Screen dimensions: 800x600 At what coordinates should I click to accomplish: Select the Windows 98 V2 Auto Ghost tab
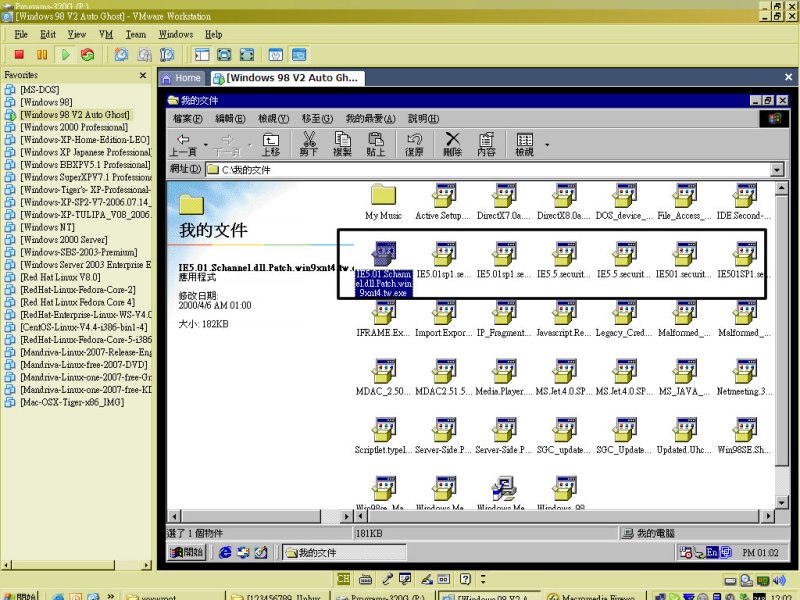tap(287, 78)
